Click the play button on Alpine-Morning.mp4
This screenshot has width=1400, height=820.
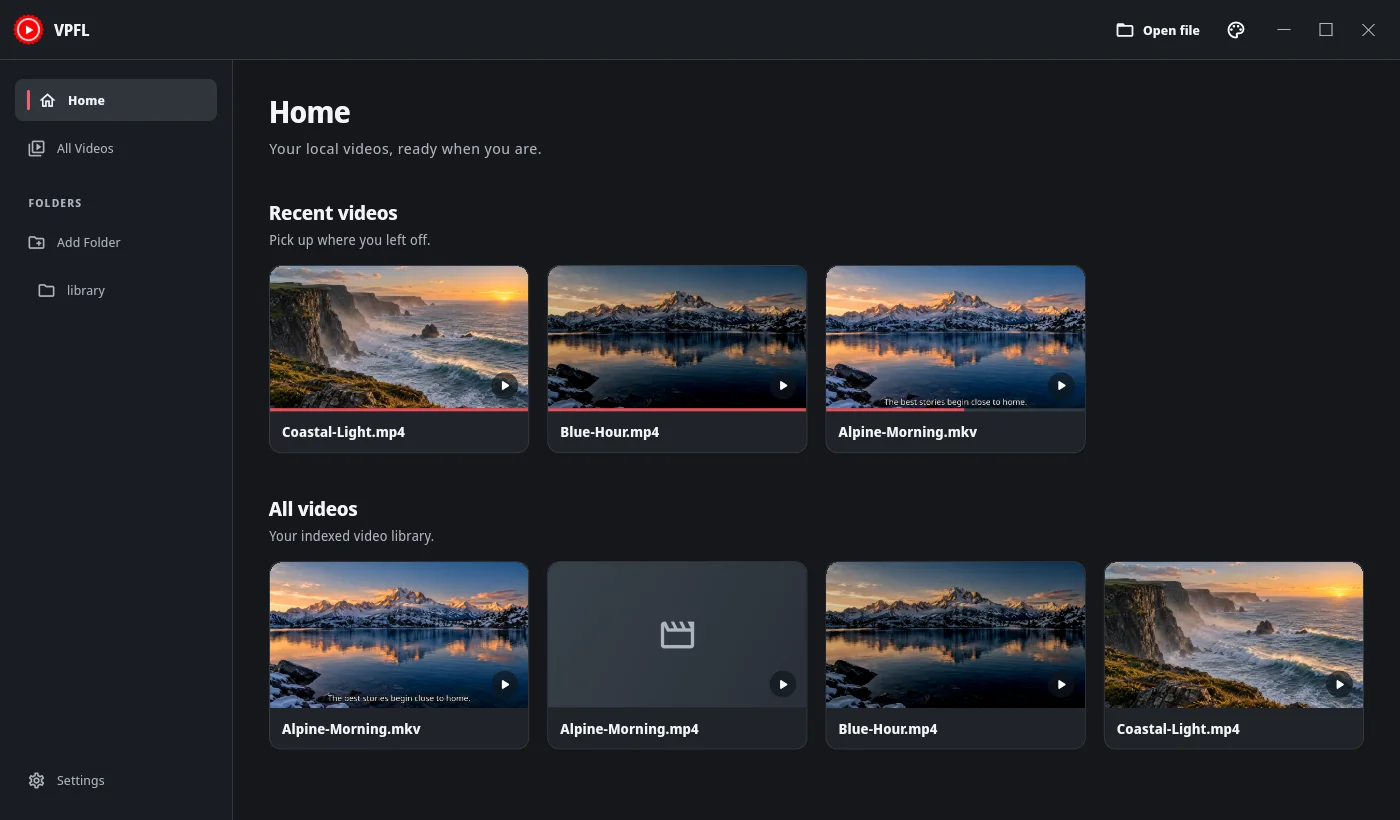pyautogui.click(x=783, y=684)
